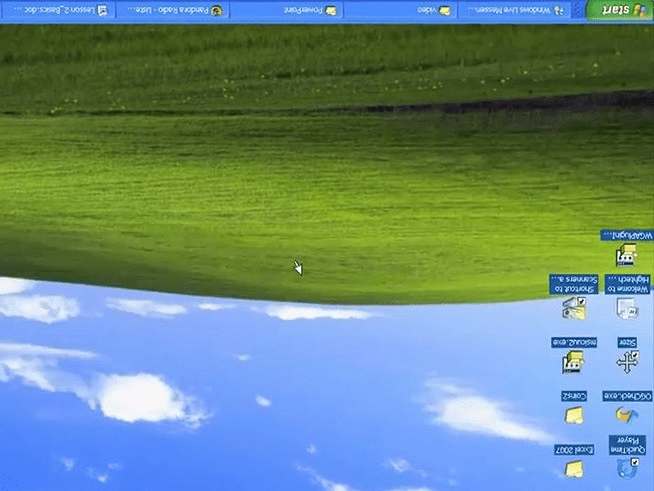The height and width of the screenshot is (491, 654).
Task: Select the msicuu2.exe desktop icon
Action: coord(574,355)
